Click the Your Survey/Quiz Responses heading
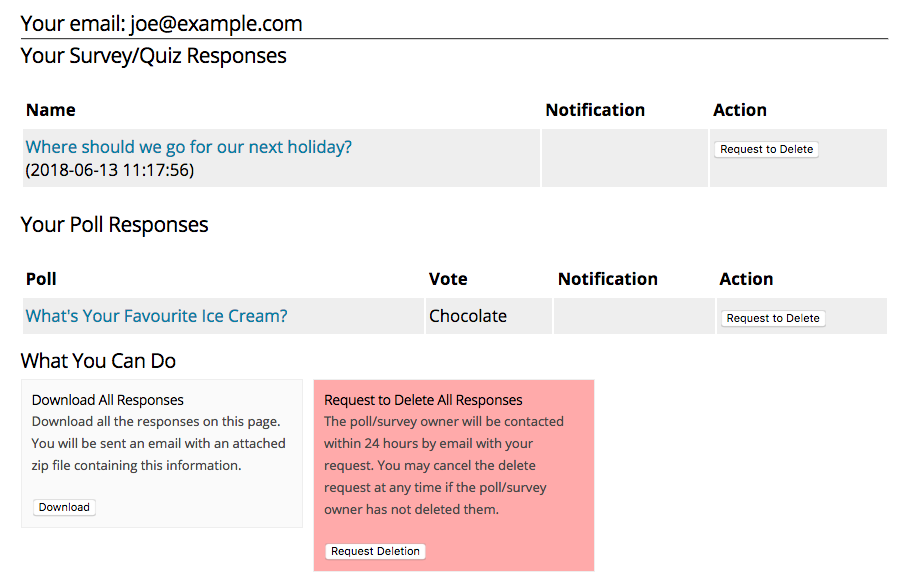Viewport: 910px width, 588px height. point(154,56)
